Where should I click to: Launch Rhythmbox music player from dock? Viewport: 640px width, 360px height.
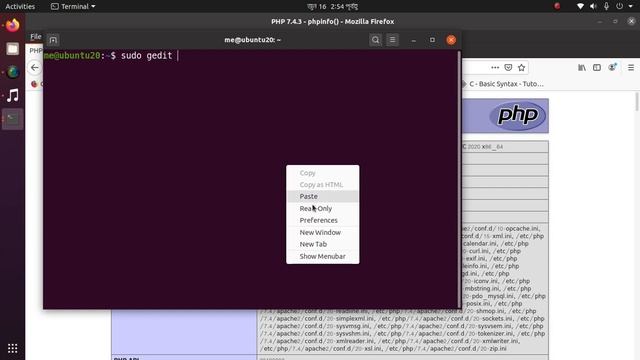(x=13, y=96)
